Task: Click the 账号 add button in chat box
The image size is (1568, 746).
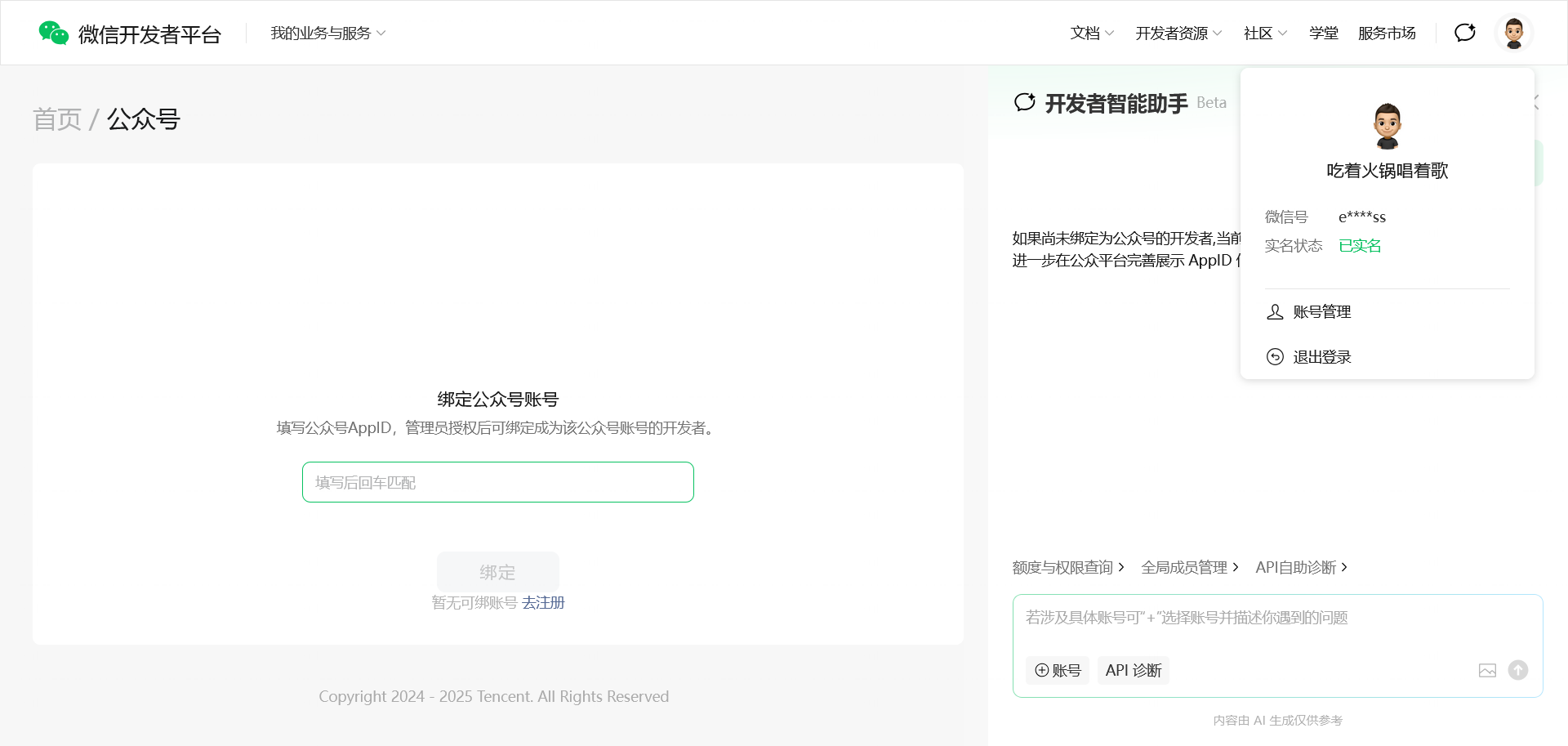Action: (x=1058, y=671)
